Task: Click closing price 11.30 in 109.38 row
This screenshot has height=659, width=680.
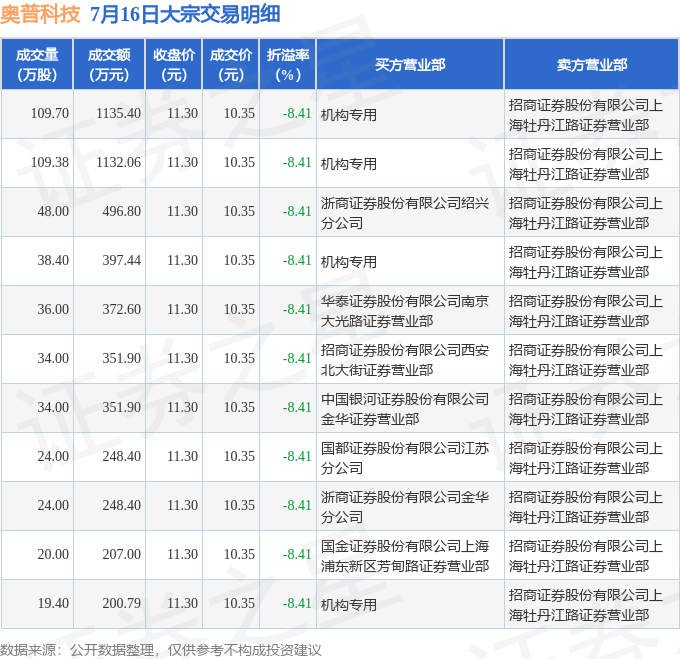Action: (183, 163)
